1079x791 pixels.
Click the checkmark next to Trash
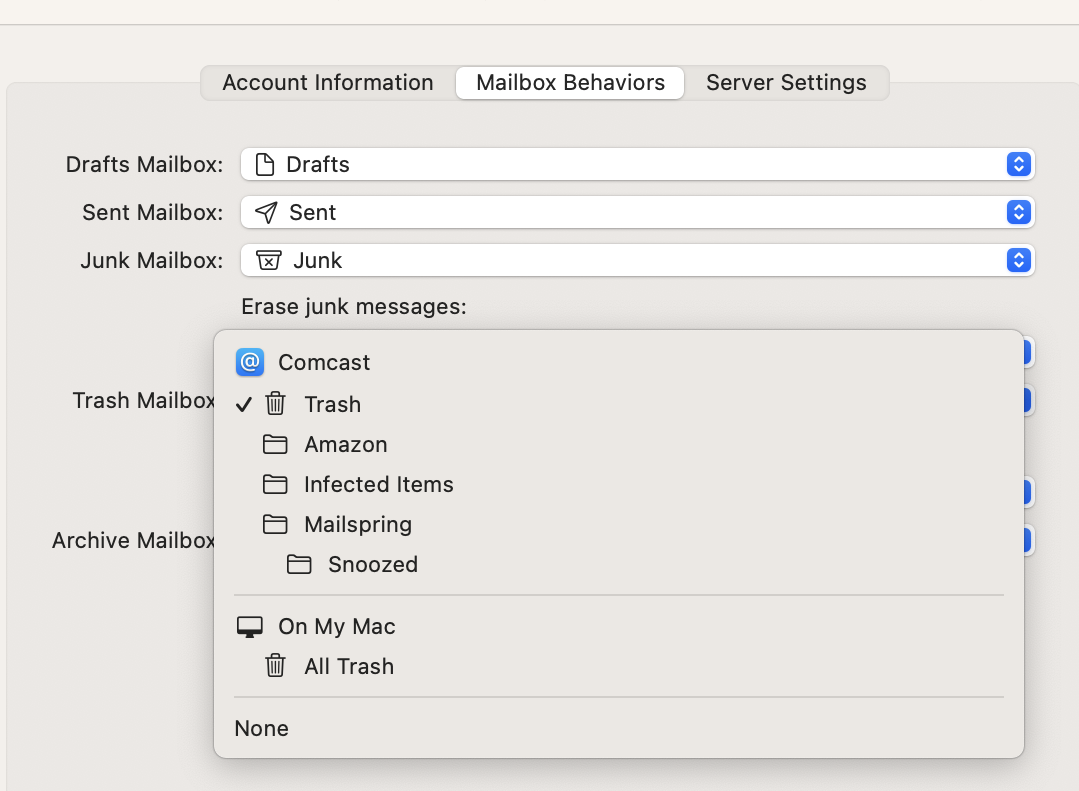coord(244,404)
